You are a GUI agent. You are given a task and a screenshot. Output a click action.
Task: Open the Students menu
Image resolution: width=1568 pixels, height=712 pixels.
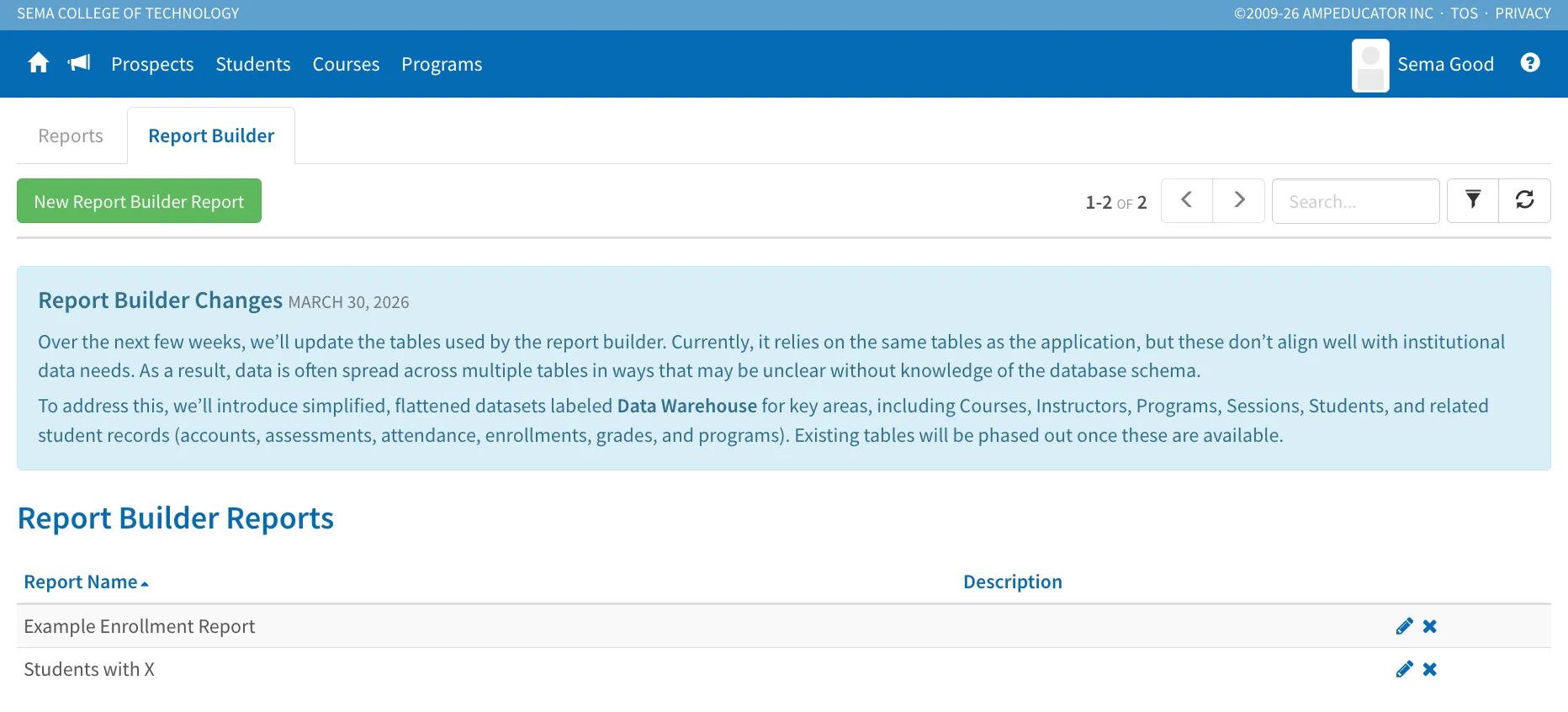(253, 64)
